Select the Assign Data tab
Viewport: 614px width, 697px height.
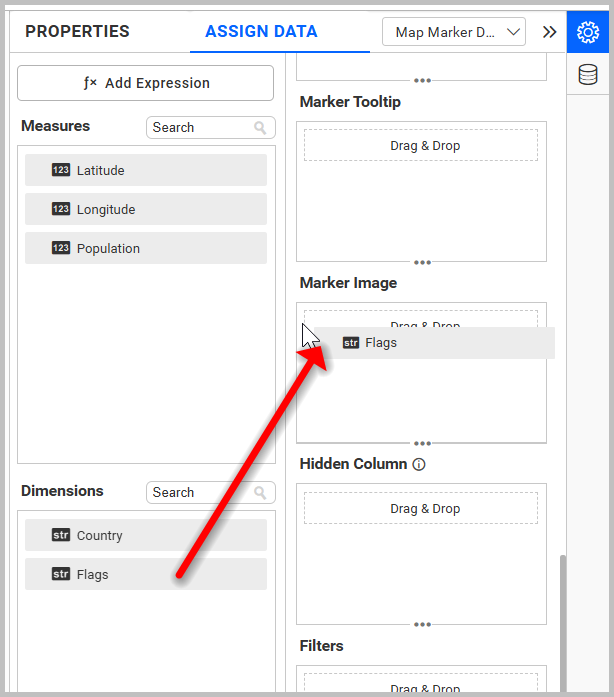coord(261,32)
